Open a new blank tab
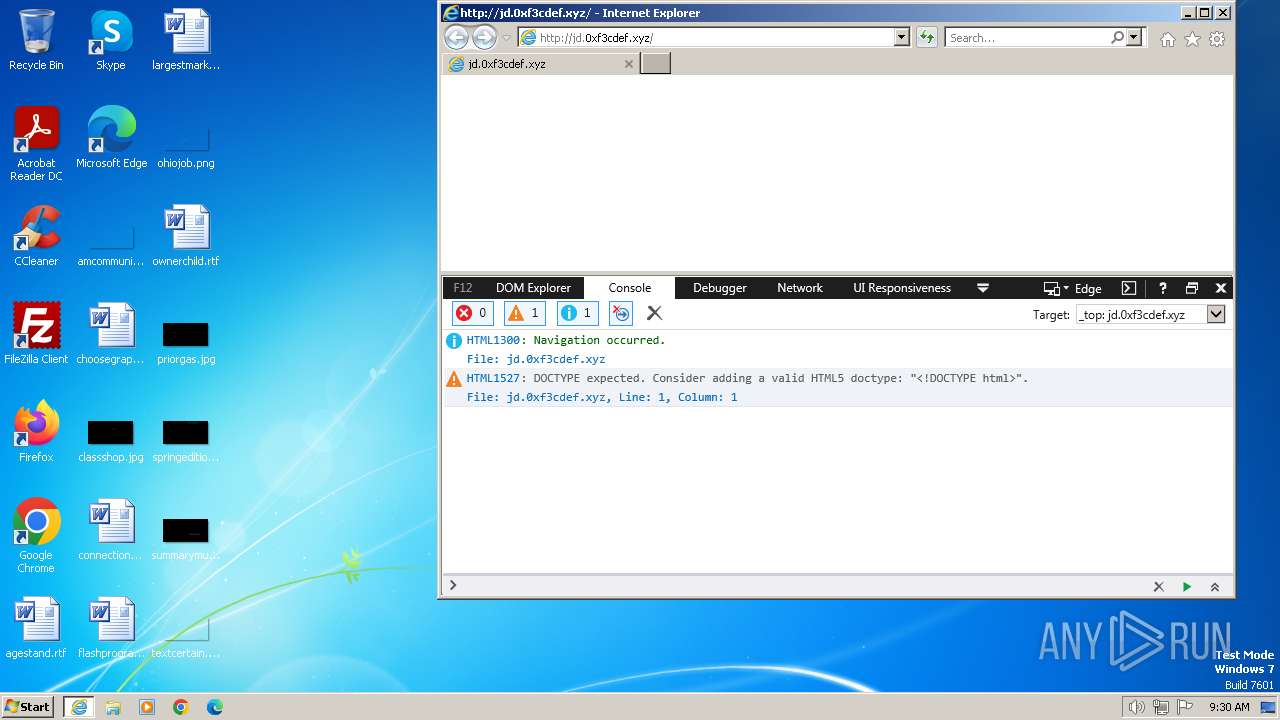This screenshot has width=1280, height=720. (655, 63)
